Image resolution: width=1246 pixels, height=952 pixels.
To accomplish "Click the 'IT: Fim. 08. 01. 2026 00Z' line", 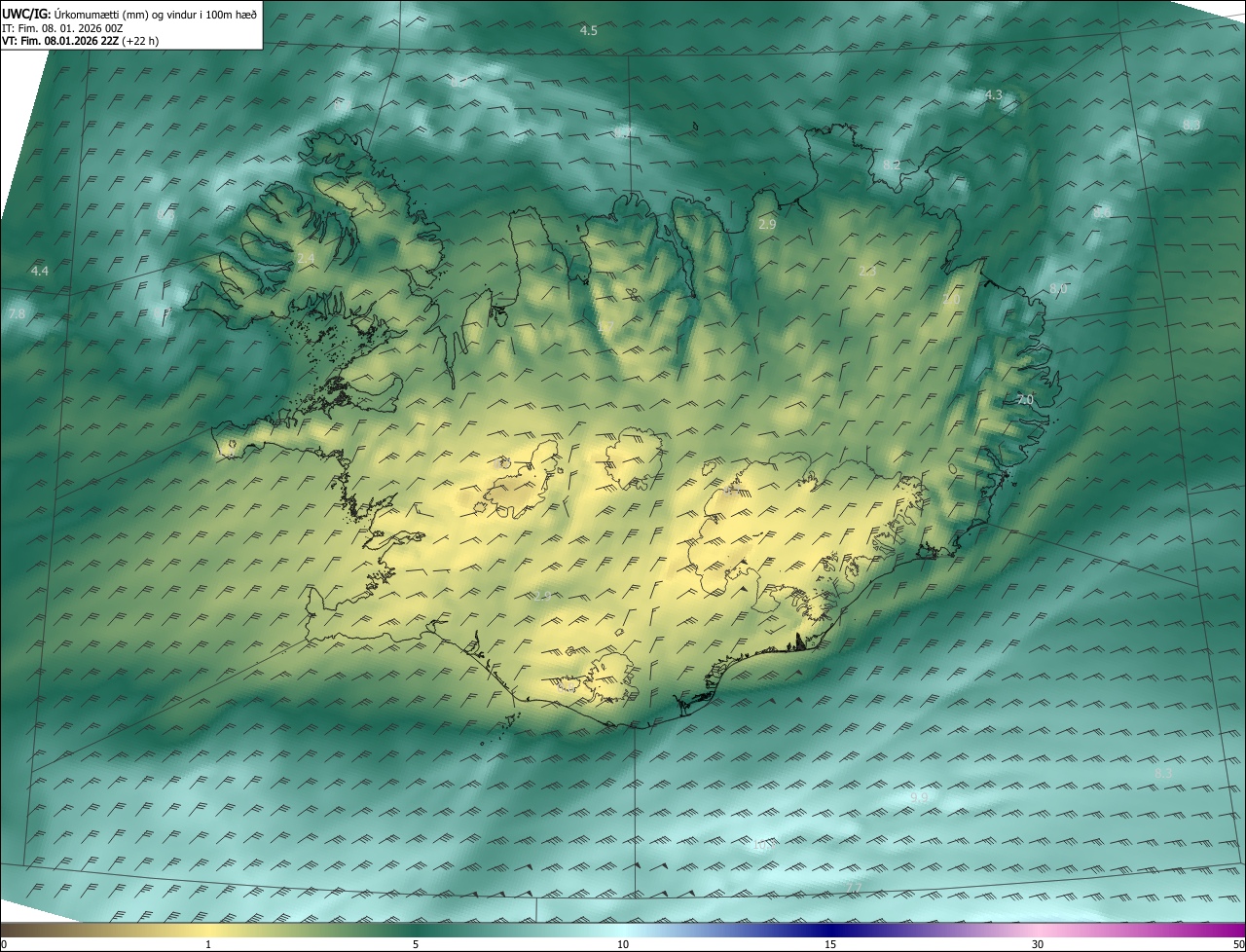I will 62,28.
